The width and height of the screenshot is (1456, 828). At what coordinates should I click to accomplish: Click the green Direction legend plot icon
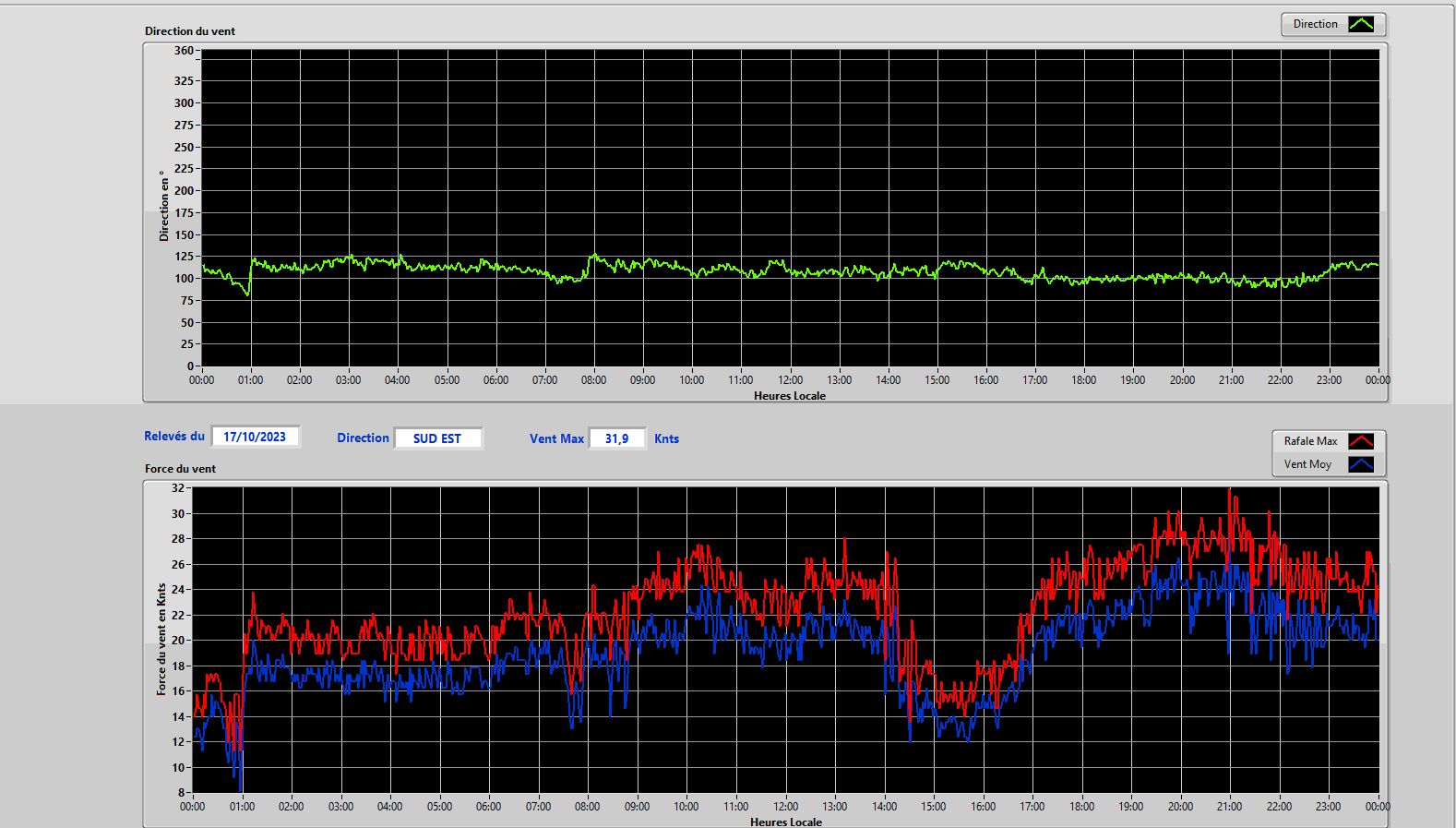(1361, 24)
